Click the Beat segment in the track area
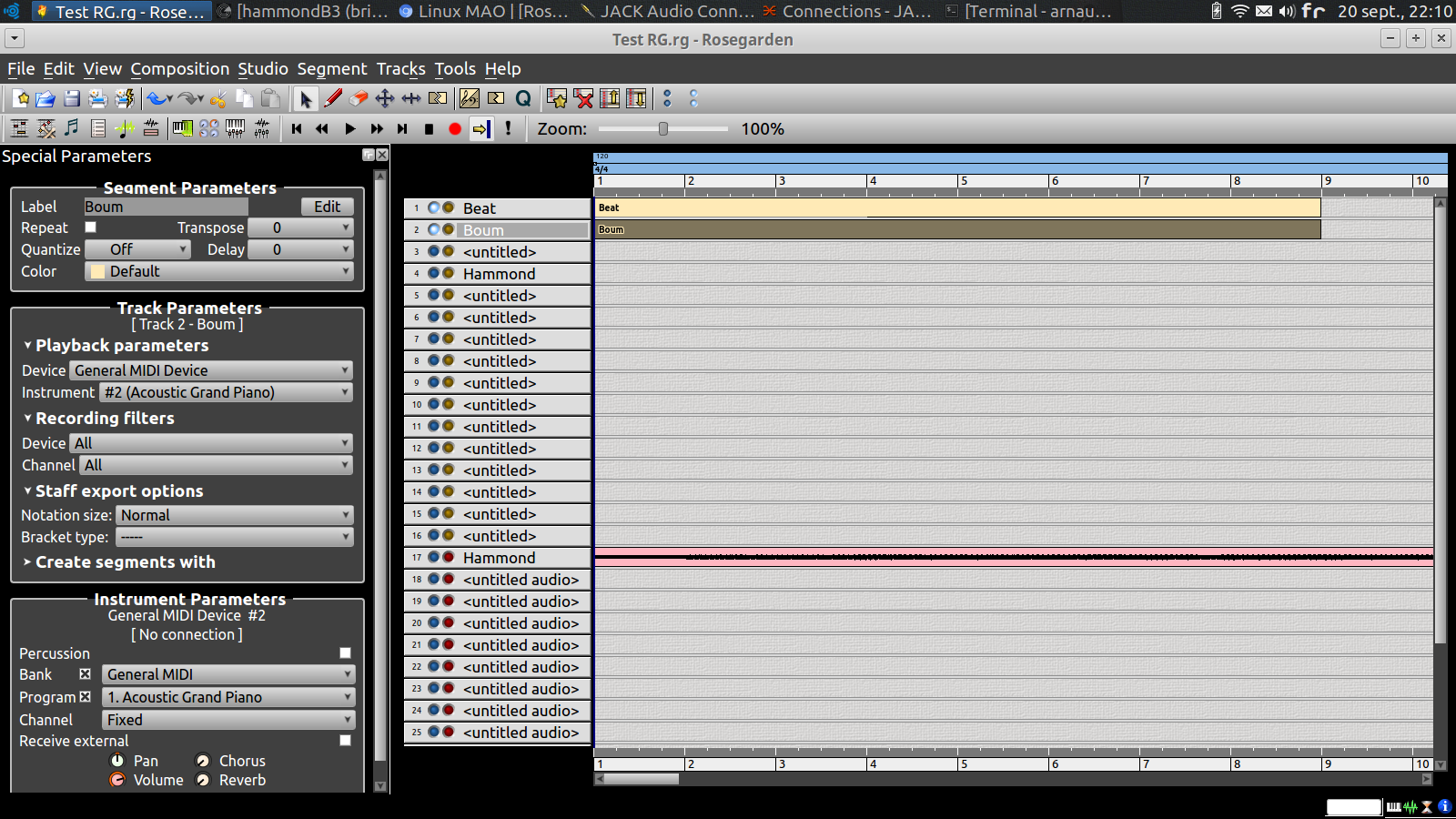Screen dimensions: 1456x819 957,207
